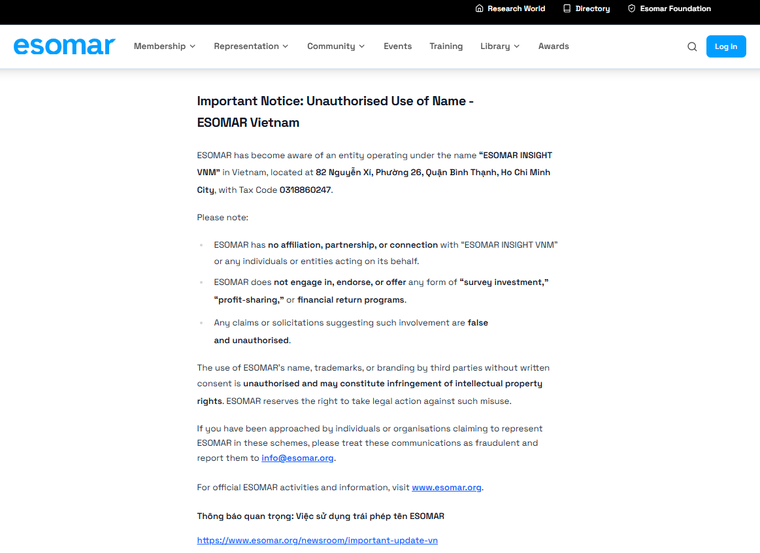Open the Events page
Image resolution: width=760 pixels, height=553 pixels.
coord(397,46)
